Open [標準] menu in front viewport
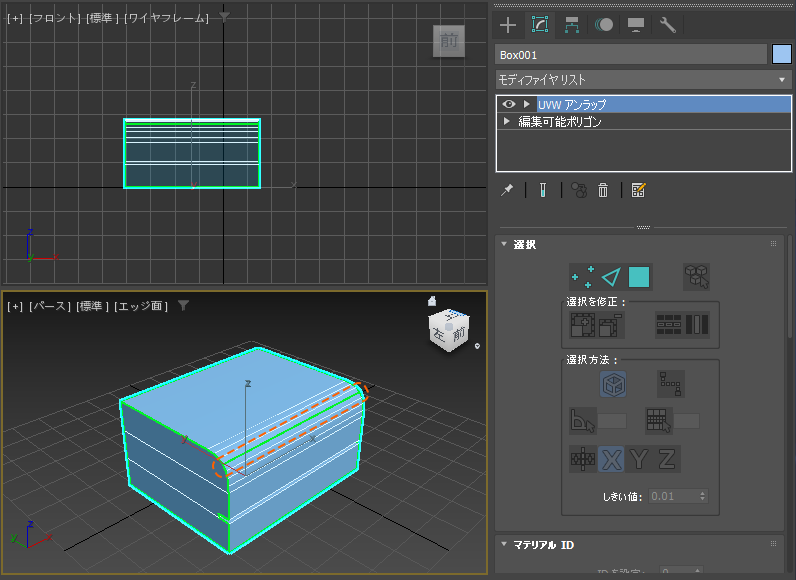796x580 pixels. pyautogui.click(x=103, y=18)
